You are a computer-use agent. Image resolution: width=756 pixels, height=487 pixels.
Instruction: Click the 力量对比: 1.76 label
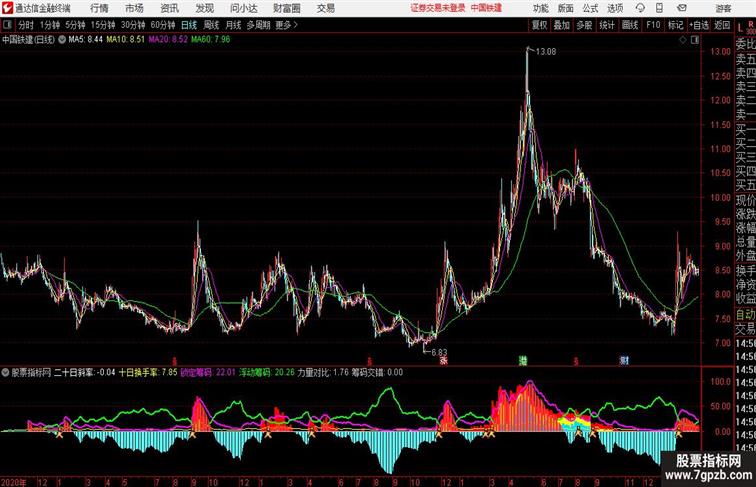[323, 372]
